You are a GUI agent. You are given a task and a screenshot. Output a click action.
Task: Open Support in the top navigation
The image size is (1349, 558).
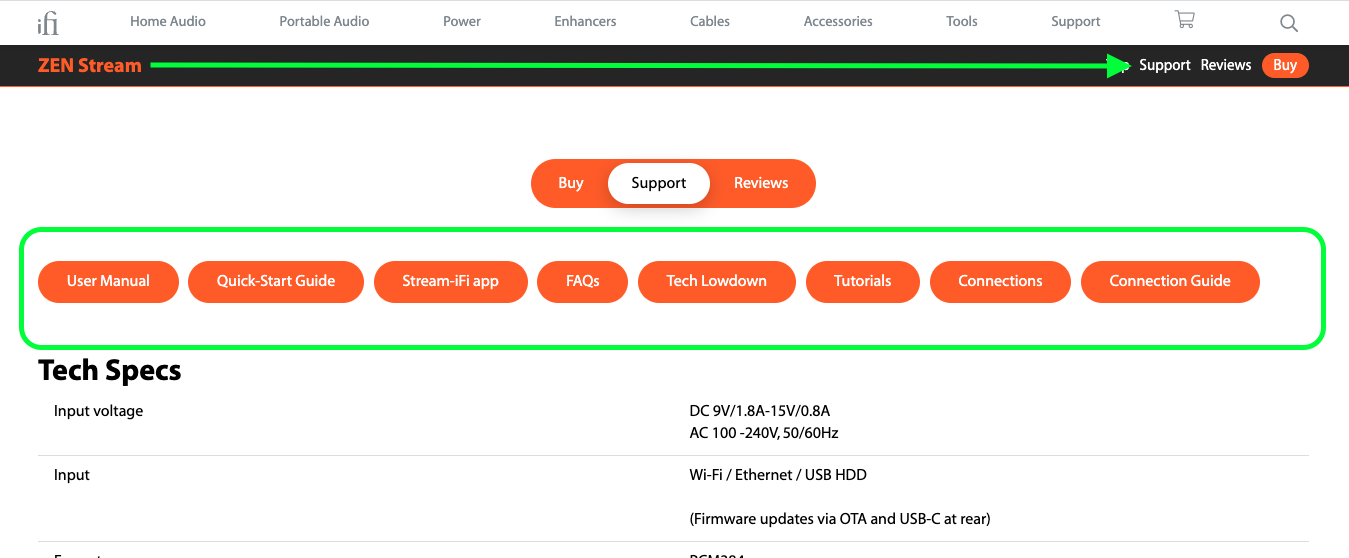click(x=1076, y=21)
